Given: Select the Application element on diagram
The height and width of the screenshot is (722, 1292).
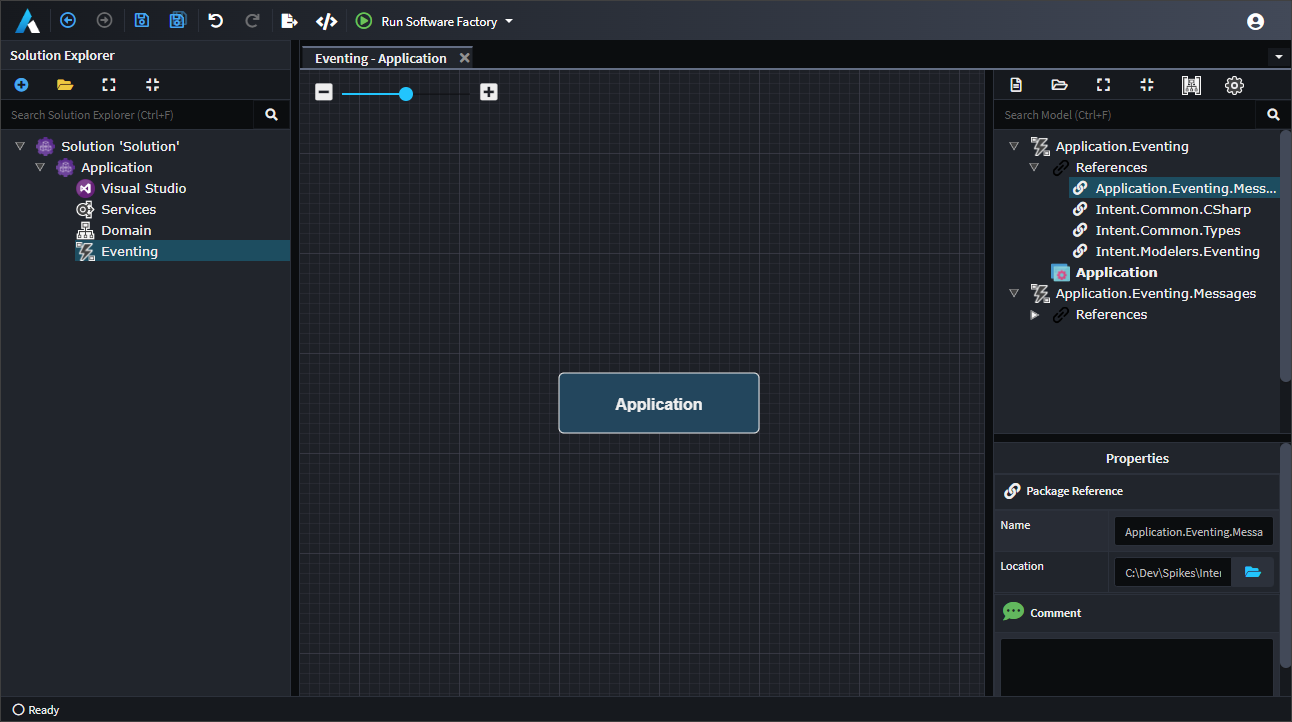Looking at the screenshot, I should point(659,403).
